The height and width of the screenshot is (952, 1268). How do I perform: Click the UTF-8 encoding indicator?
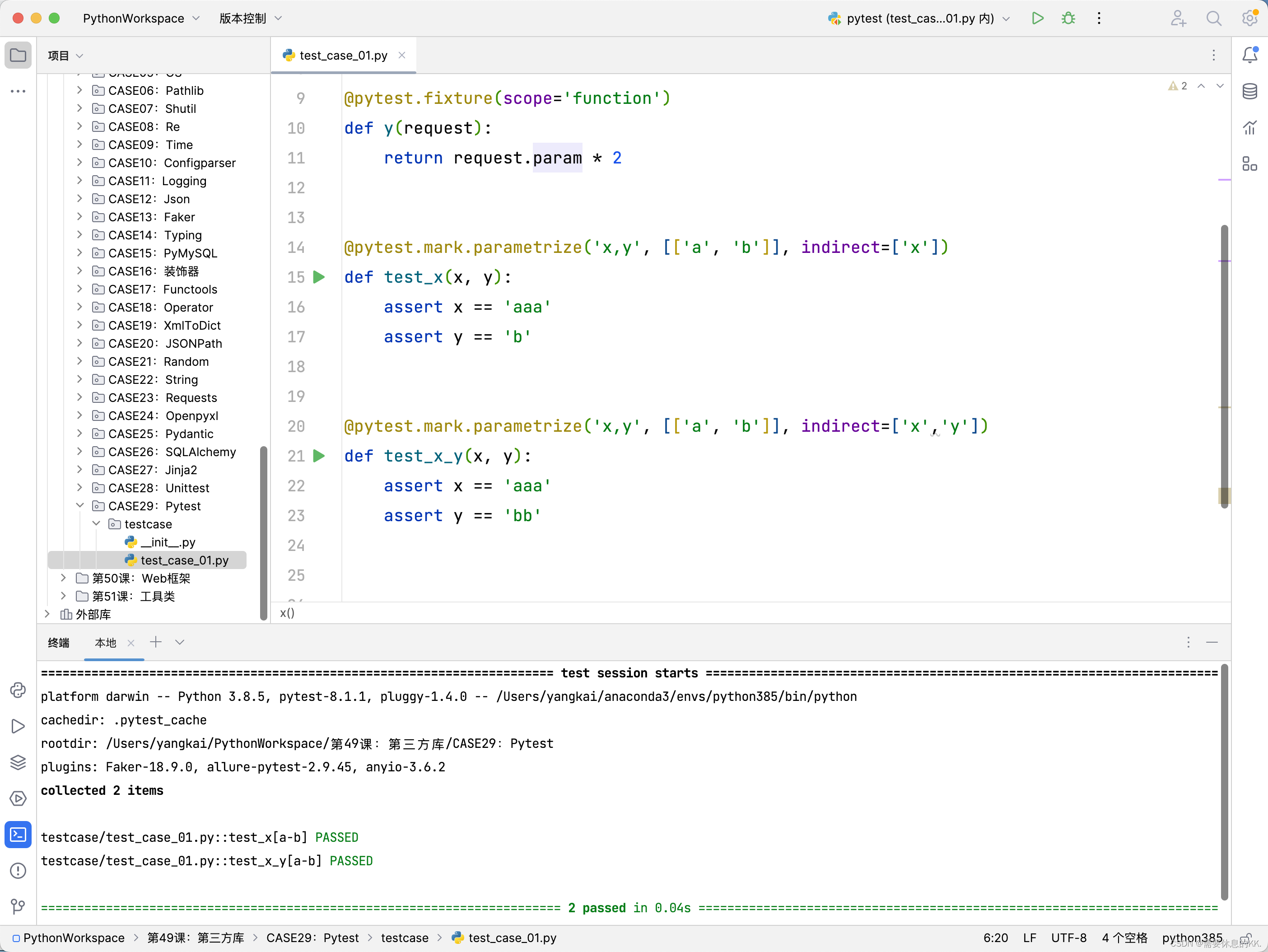(1068, 938)
